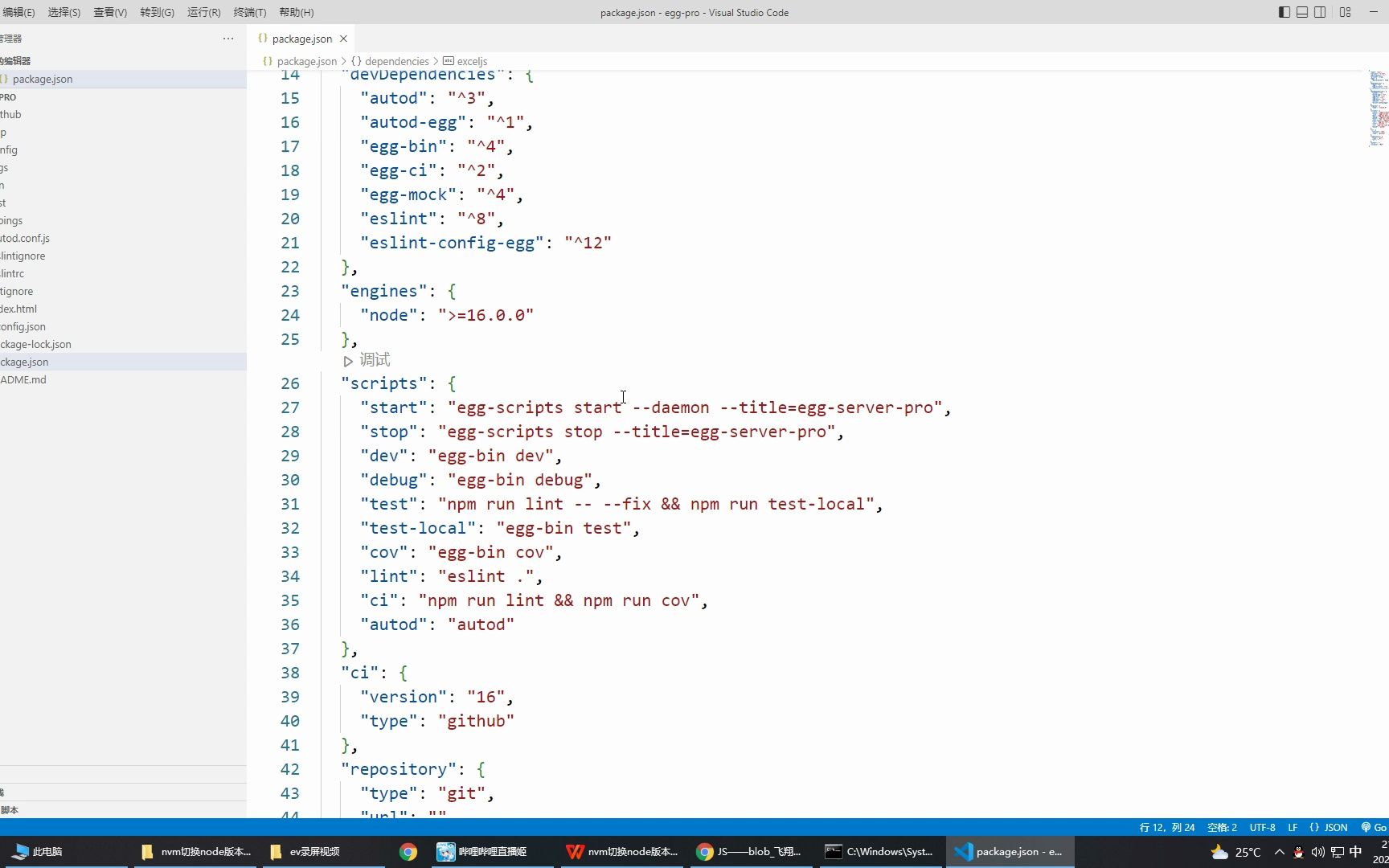This screenshot has height=868, width=1389.
Task: Show hidden tray icons chevron
Action: [1280, 852]
